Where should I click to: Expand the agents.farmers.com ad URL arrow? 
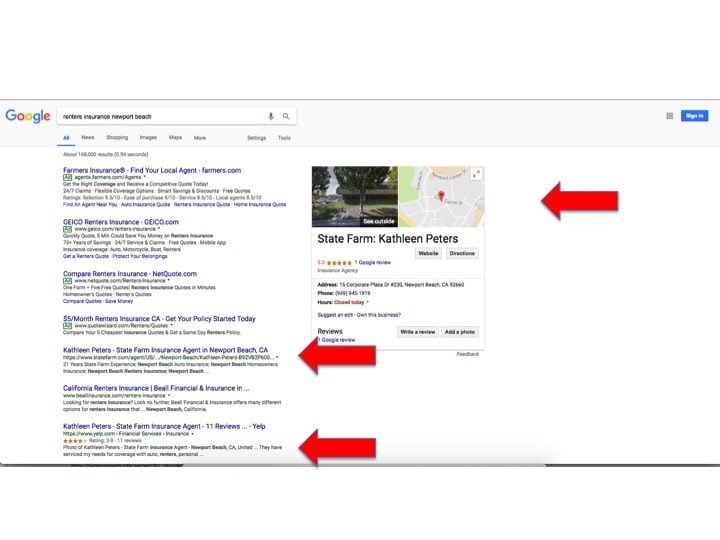[x=145, y=177]
